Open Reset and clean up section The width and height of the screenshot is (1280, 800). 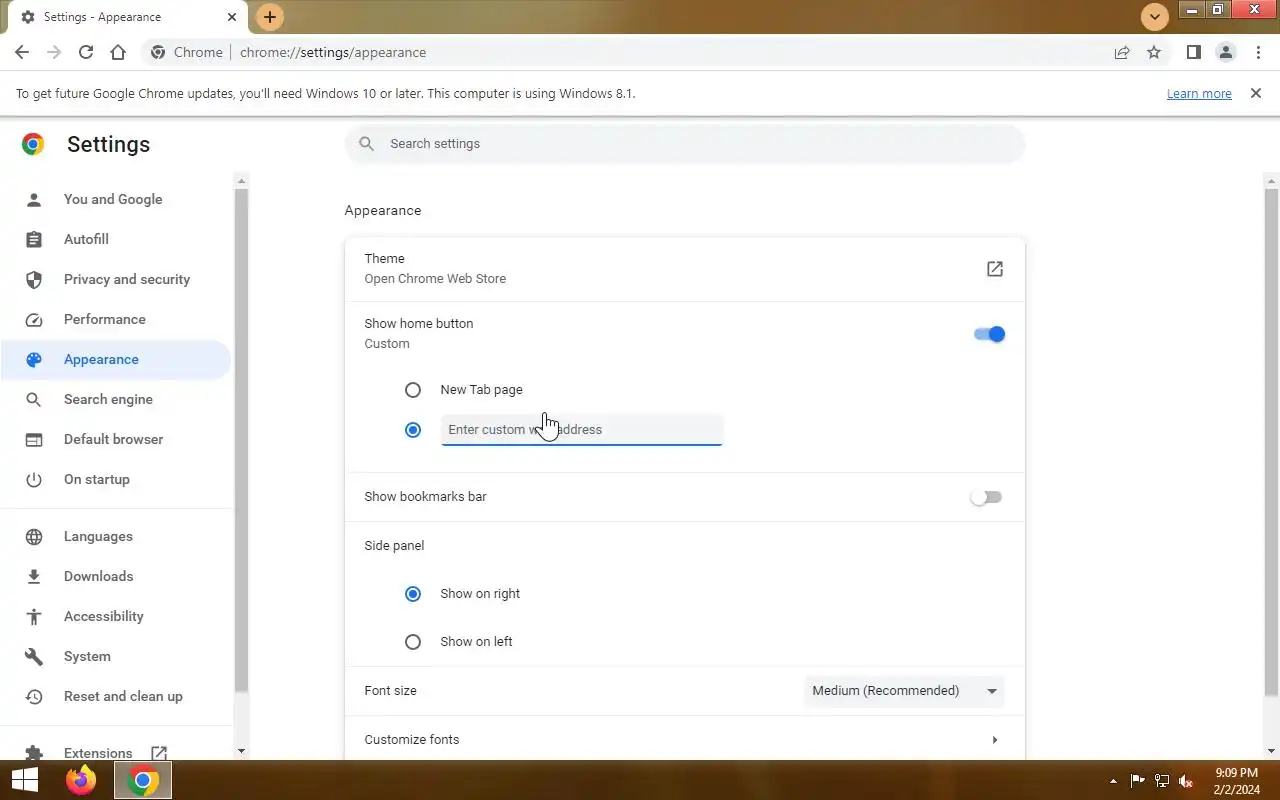pyautogui.click(x=116, y=696)
